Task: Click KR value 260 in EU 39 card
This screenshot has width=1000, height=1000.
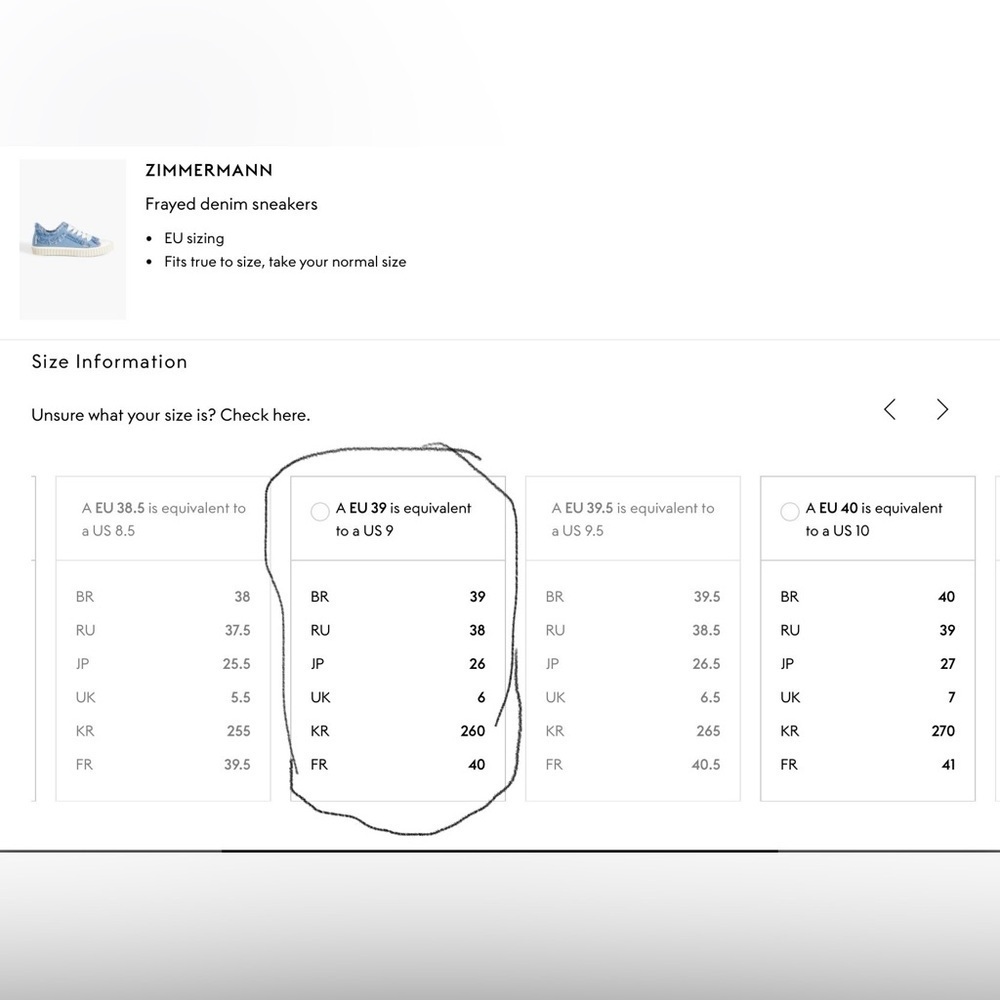Action: tap(473, 731)
